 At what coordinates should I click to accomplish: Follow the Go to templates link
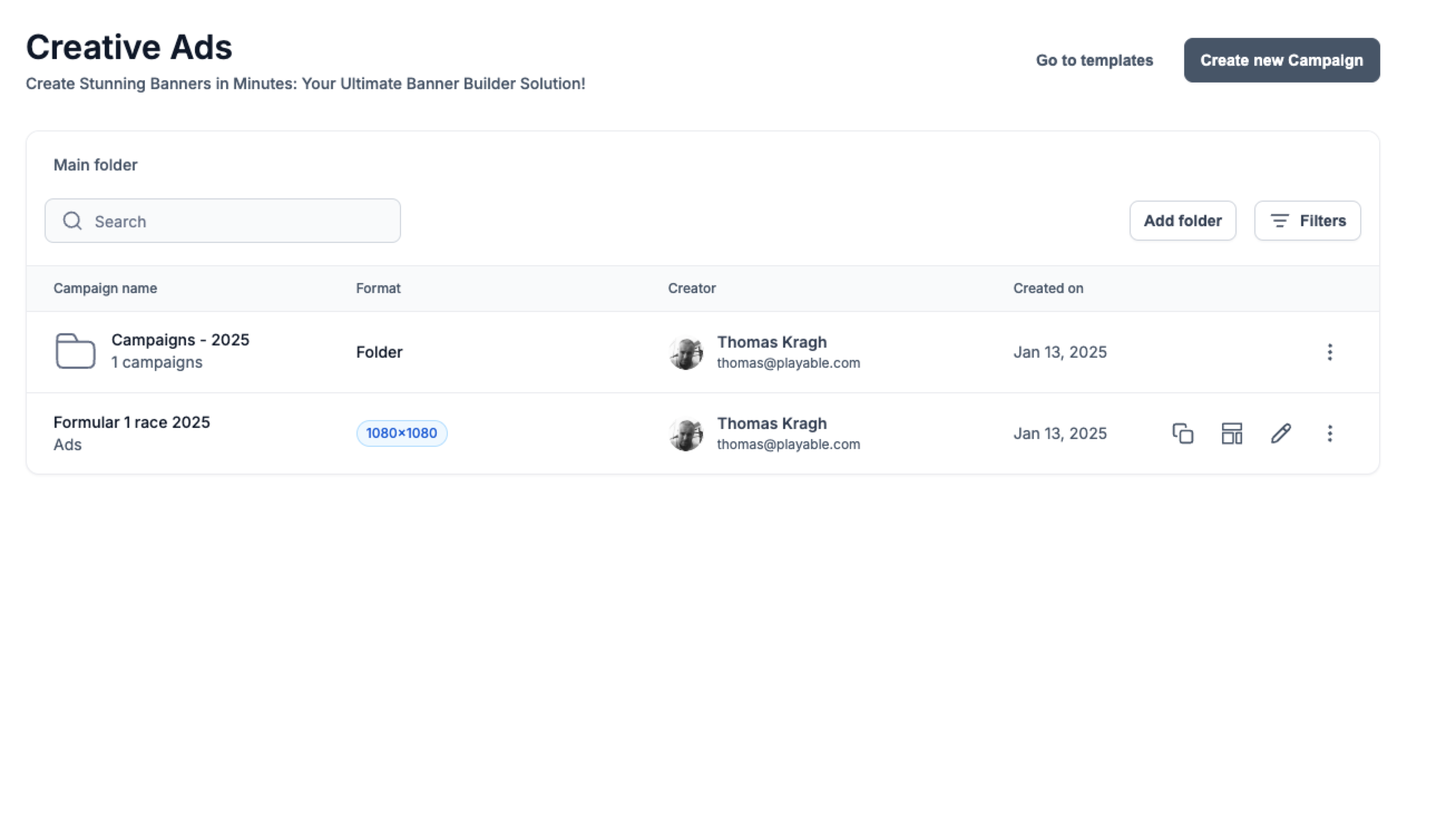[x=1094, y=61]
